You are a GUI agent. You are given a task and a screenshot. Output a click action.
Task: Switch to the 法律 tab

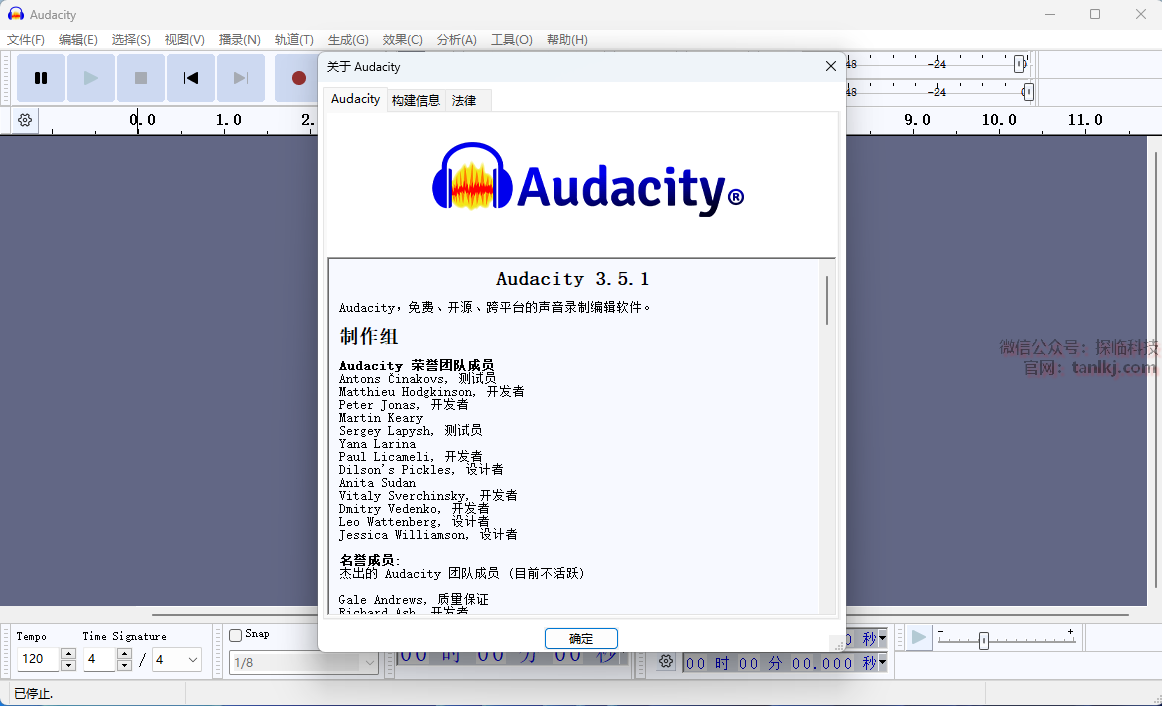tap(464, 100)
